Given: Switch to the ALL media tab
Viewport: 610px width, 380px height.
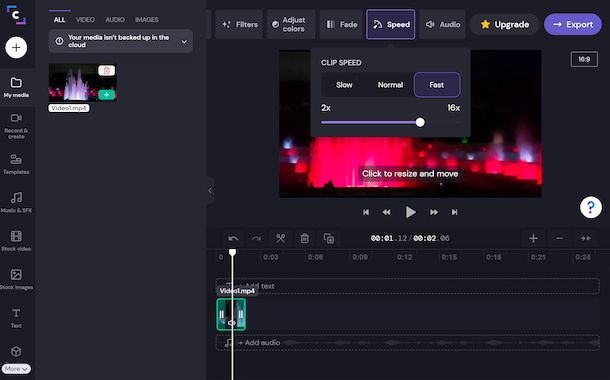Looking at the screenshot, I should click(x=60, y=19).
